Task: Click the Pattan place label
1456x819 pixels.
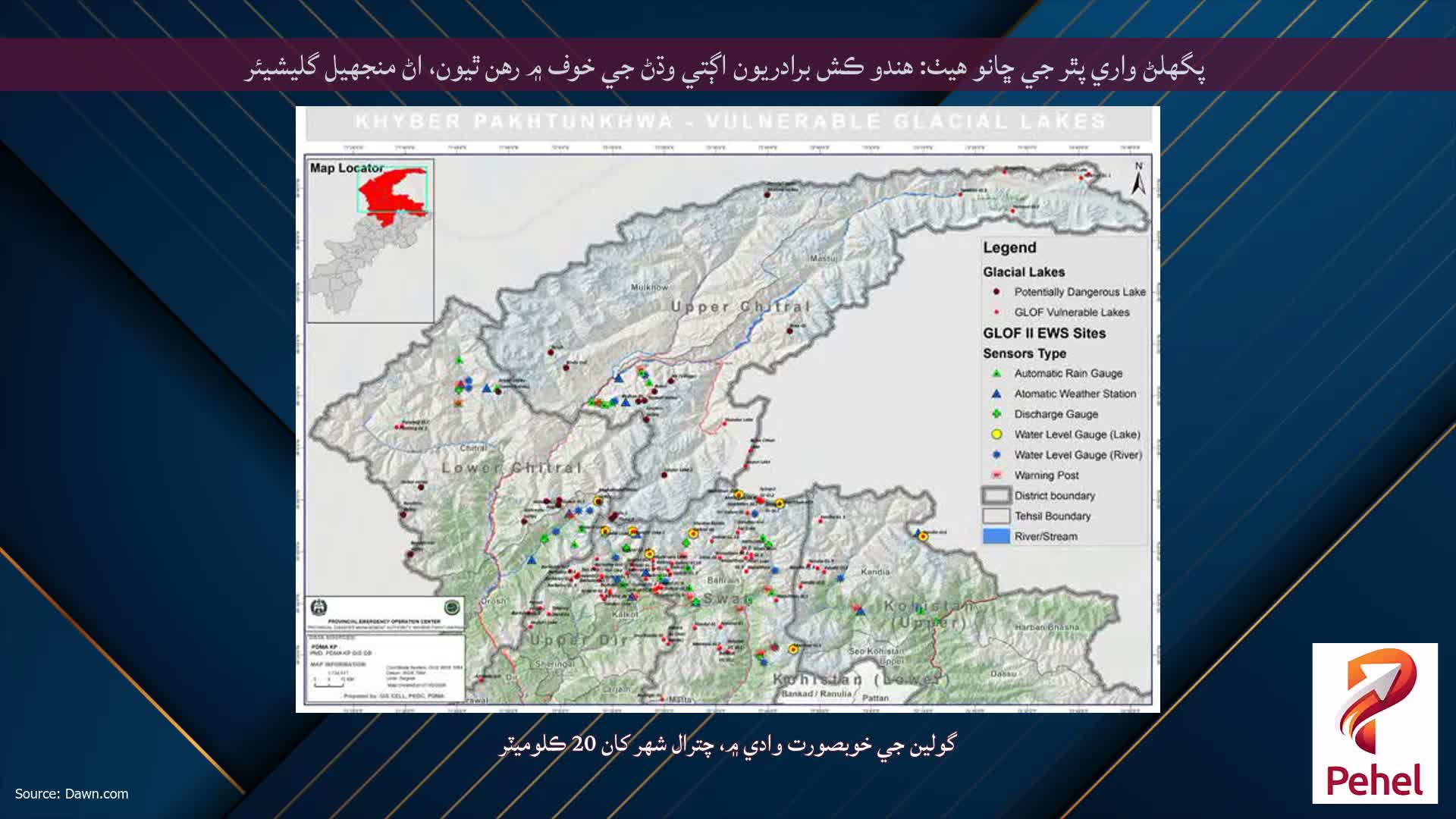Action: pyautogui.click(x=874, y=698)
